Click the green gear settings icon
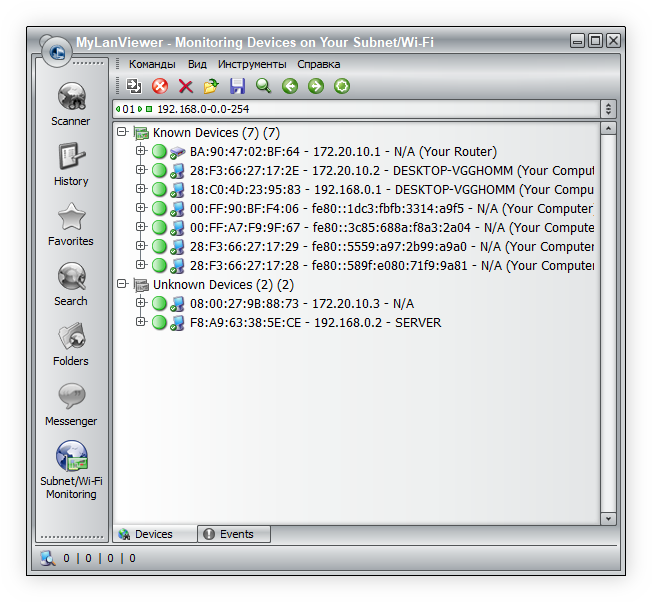The image size is (652, 602). pos(342,86)
